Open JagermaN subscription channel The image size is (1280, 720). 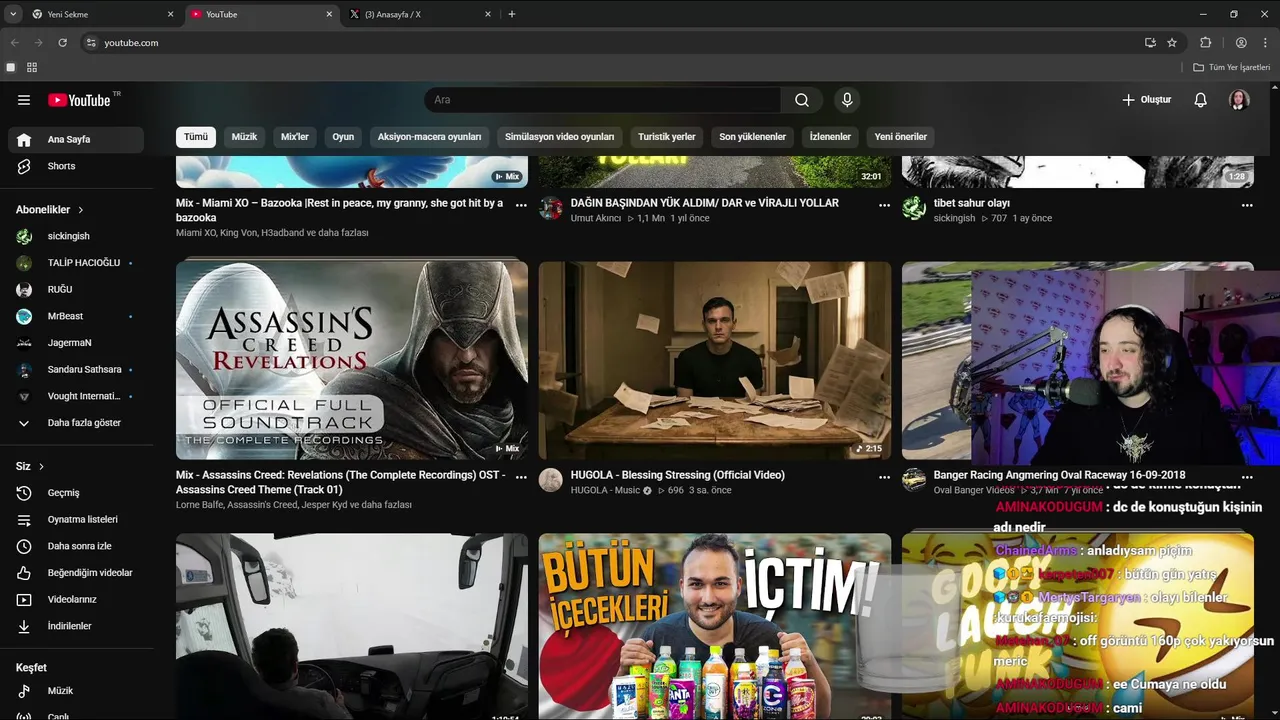pos(76,343)
